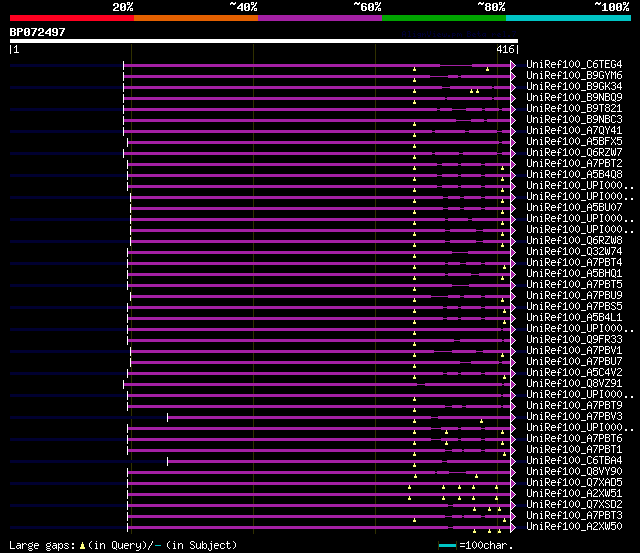Screen dimensions: 640x553
Task: Click the arrowhead ending the UniRef100_A2XW50 alignment
Action: pos(513,528)
